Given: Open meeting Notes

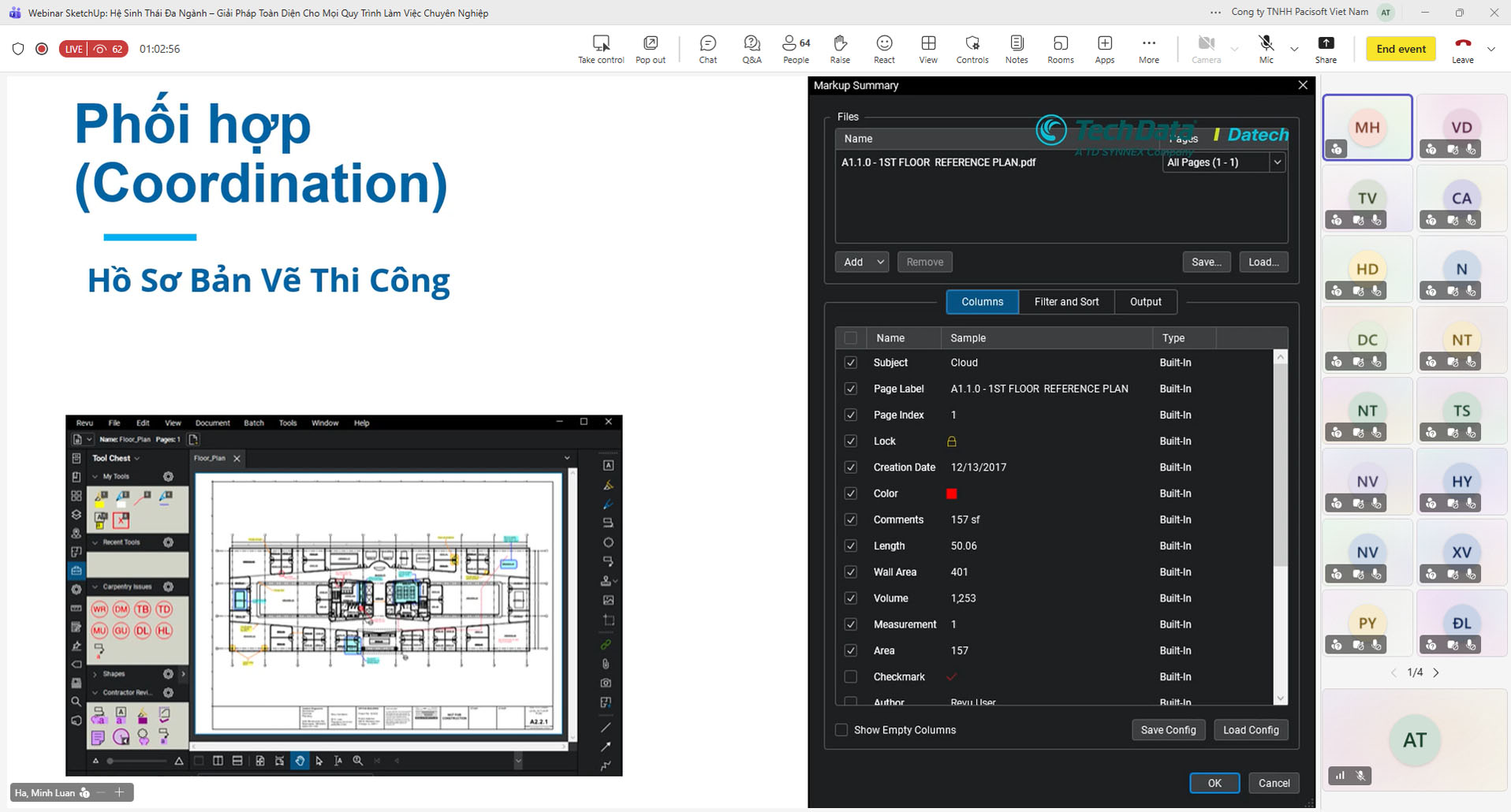Looking at the screenshot, I should tap(1017, 48).
